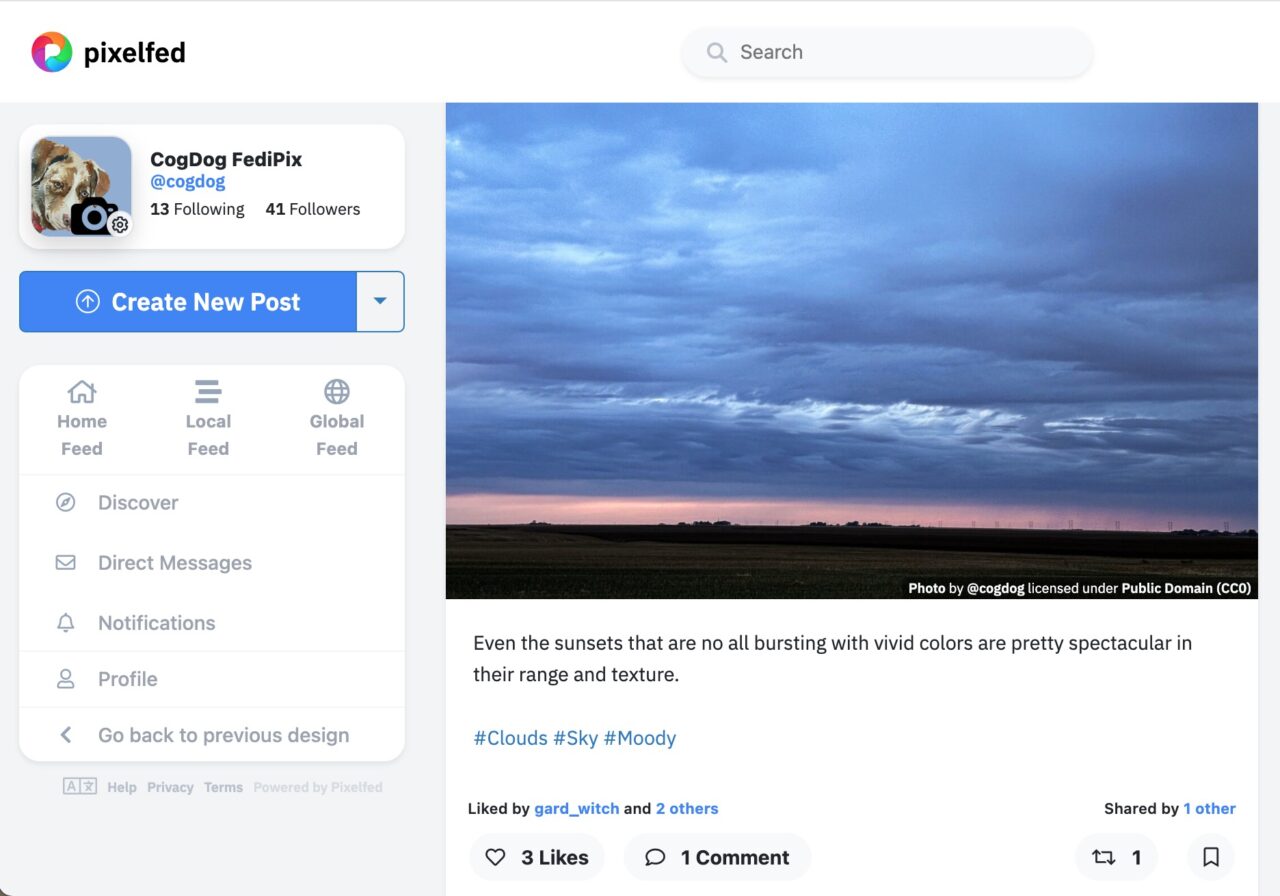The image size is (1280, 896).
Task: Show the 2 others who liked
Action: point(687,808)
